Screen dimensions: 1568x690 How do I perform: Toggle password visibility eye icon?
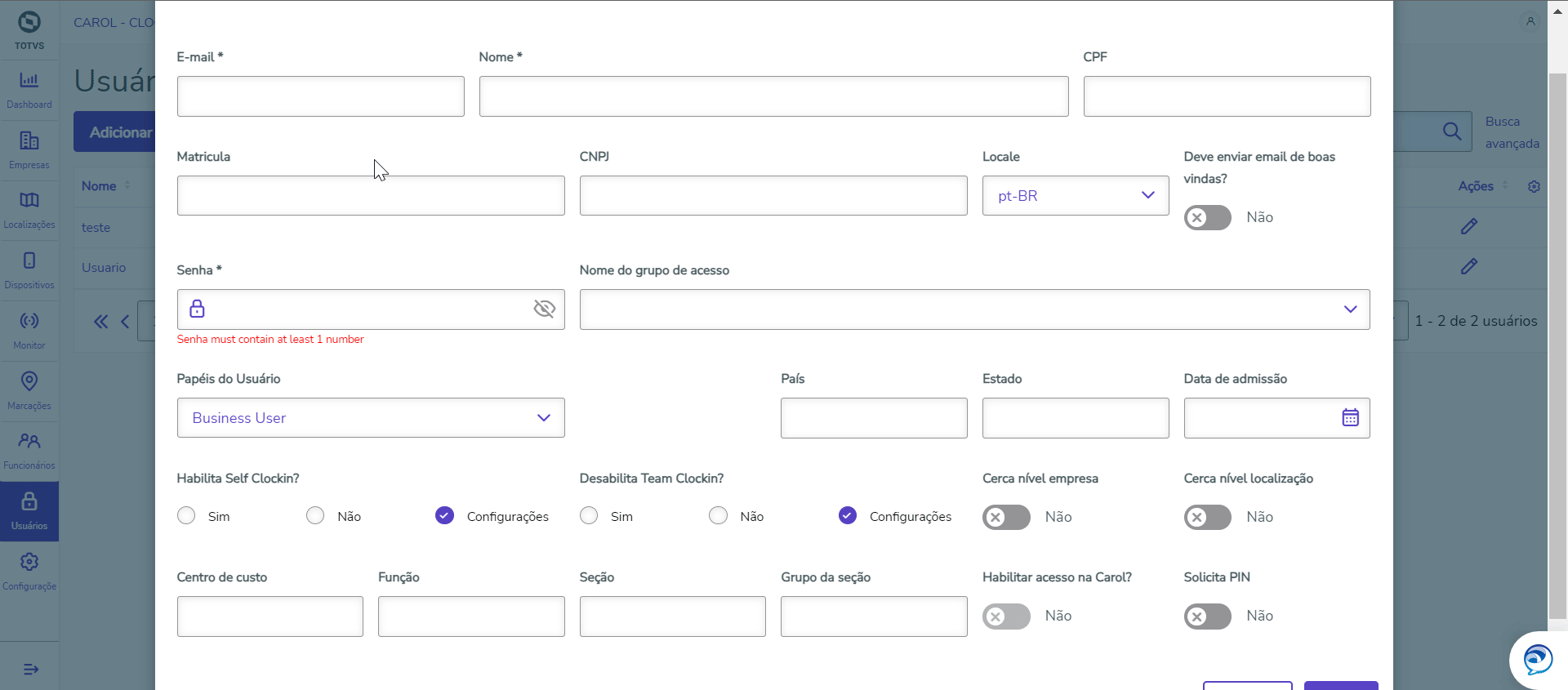click(544, 309)
